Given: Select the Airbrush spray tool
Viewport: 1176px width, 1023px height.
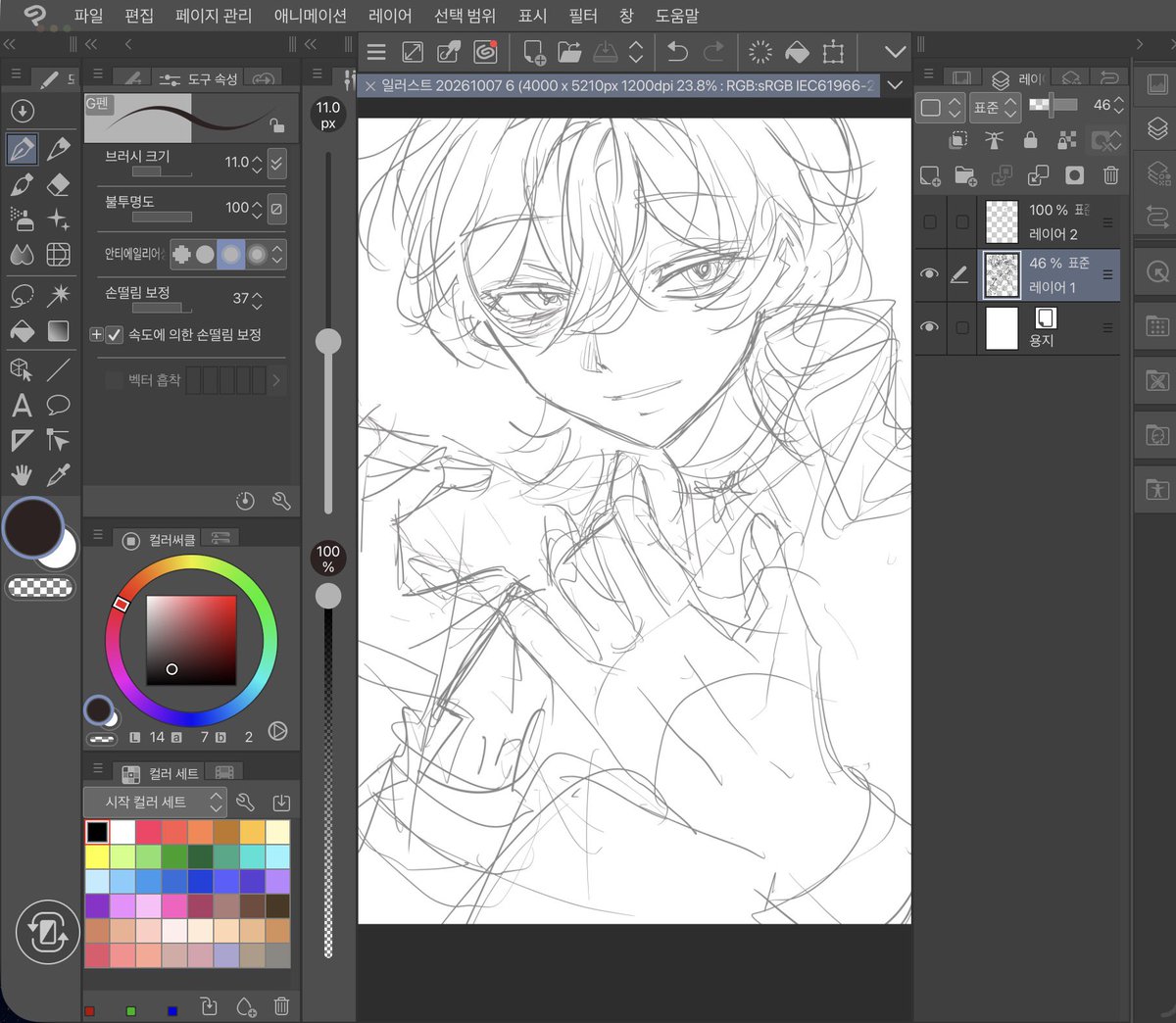Looking at the screenshot, I should pyautogui.click(x=22, y=219).
